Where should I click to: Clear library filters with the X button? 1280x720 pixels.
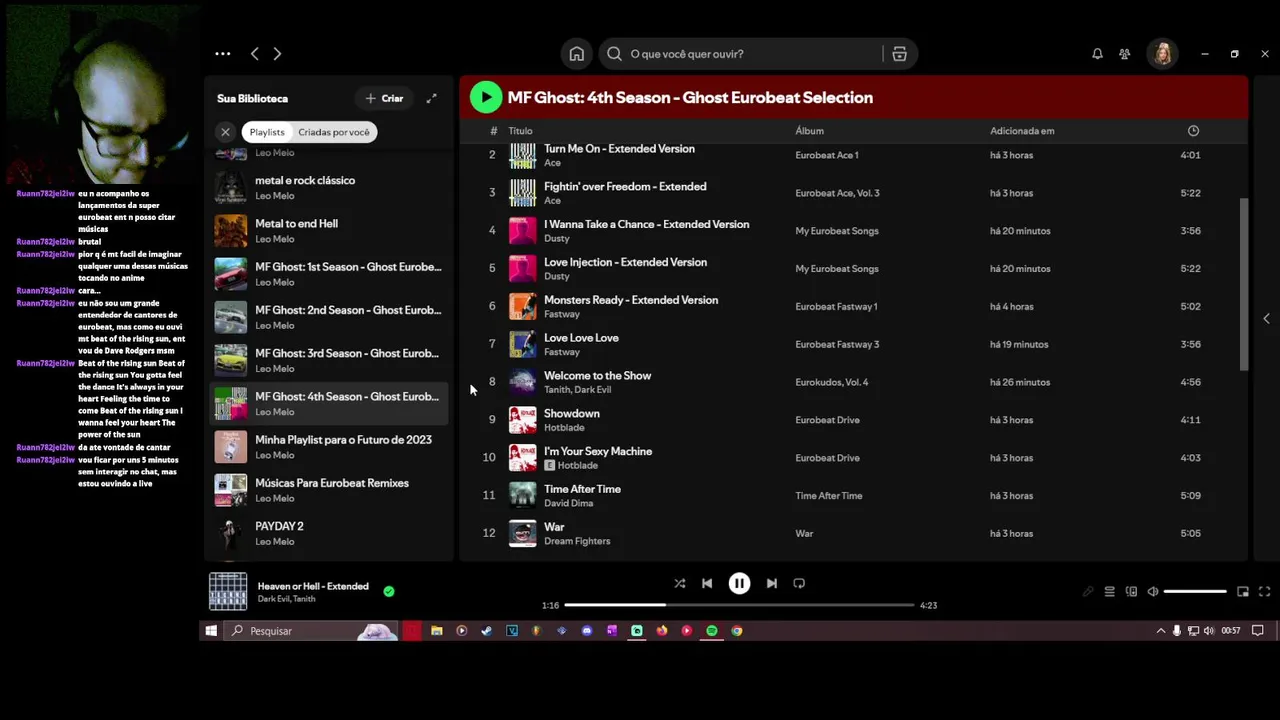coord(225,132)
